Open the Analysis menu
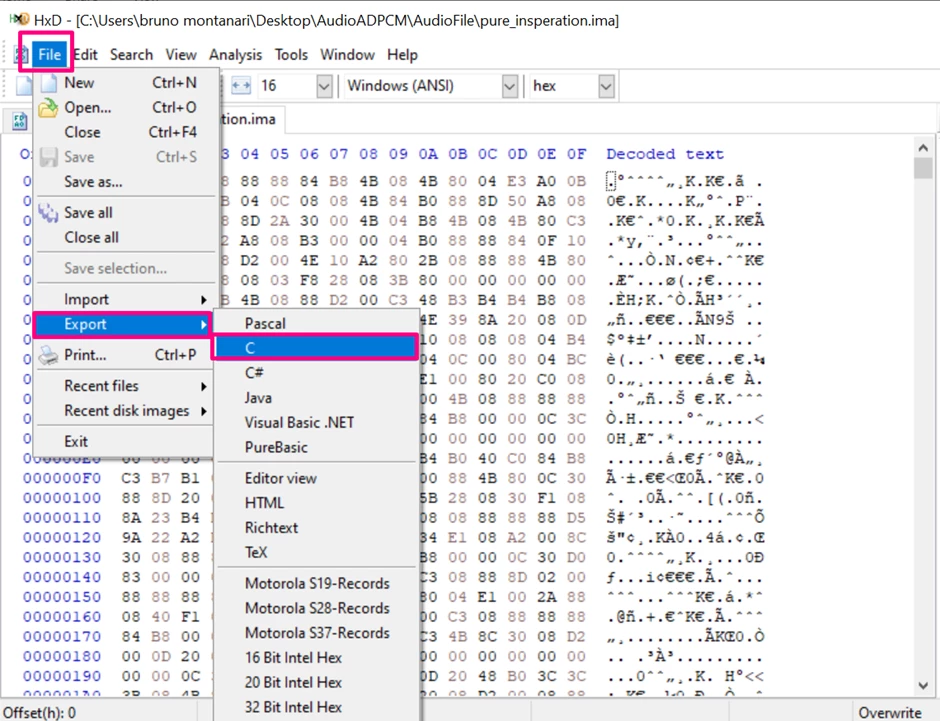This screenshot has height=721, width=940. click(236, 55)
